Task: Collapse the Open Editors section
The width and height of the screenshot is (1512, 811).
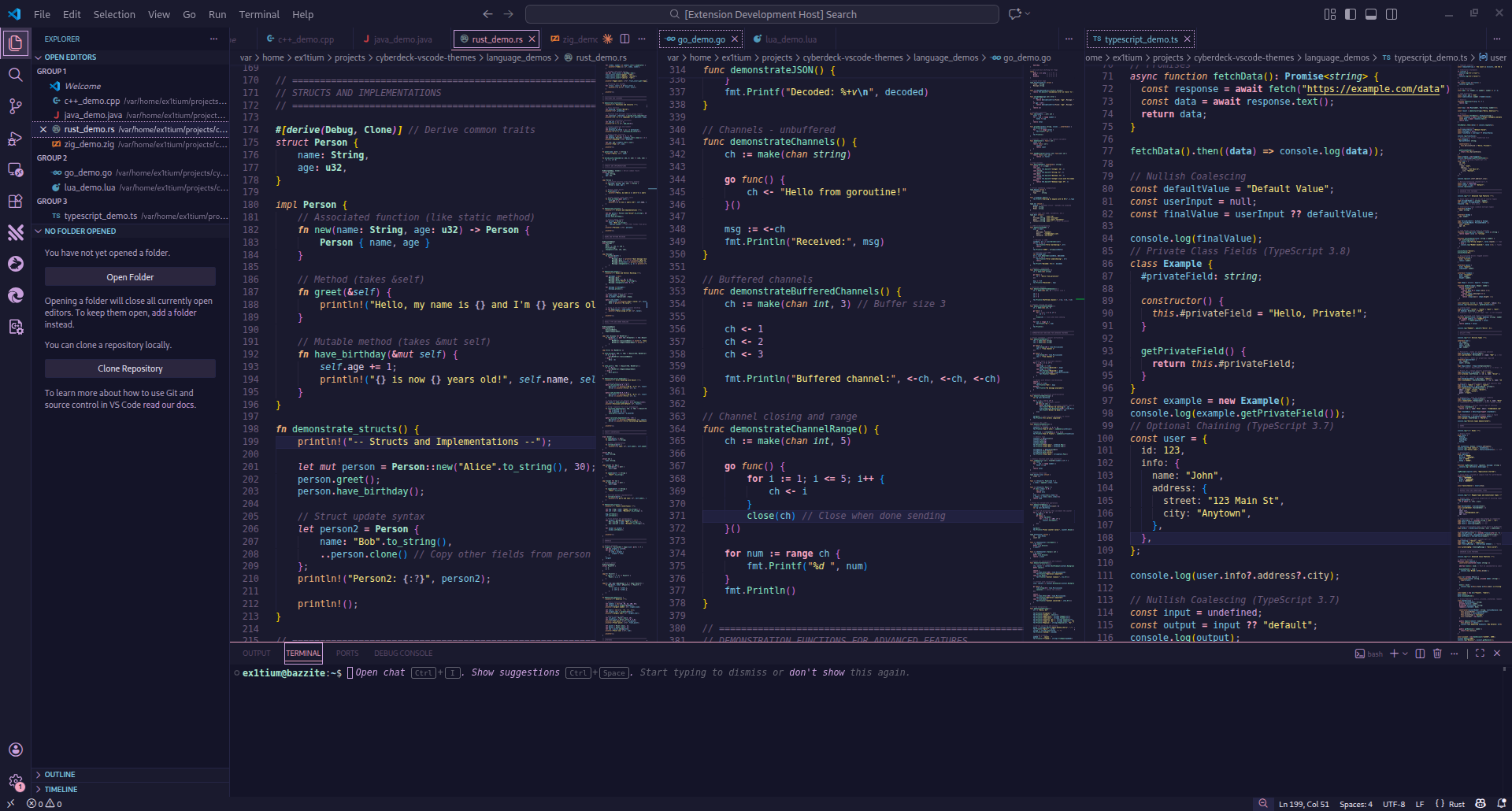Action: 69,57
